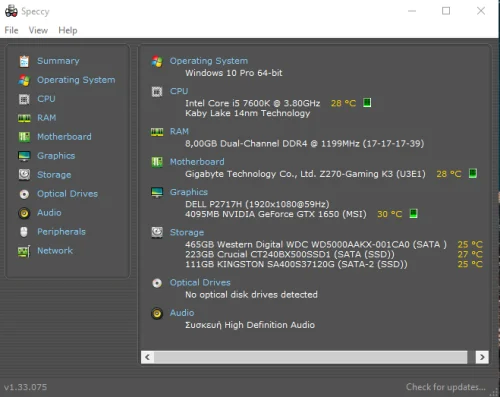Select the CPU chip icon in sidebar
This screenshot has width=500, height=397.
pos(24,99)
